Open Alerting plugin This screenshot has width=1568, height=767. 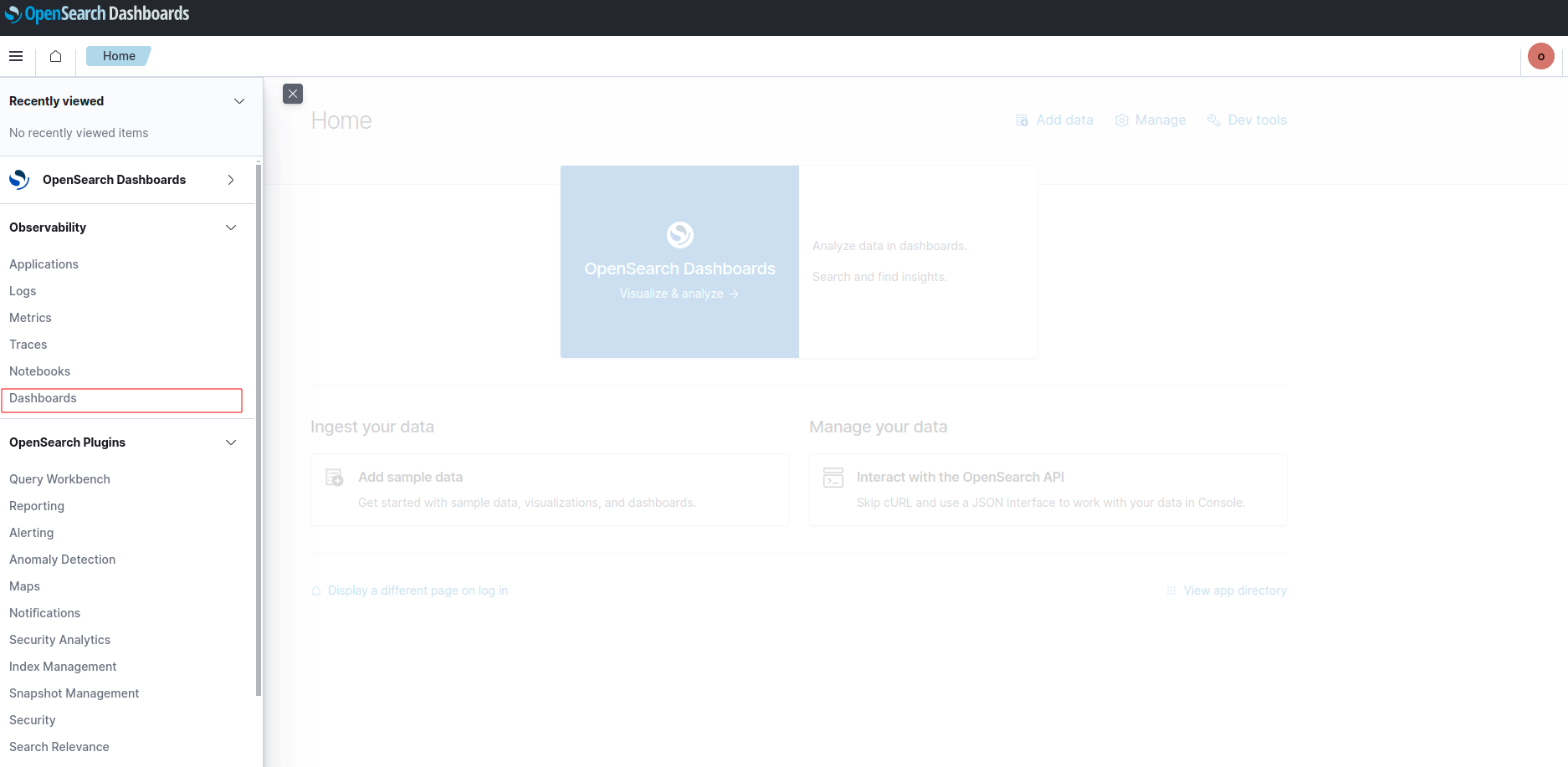pos(31,533)
